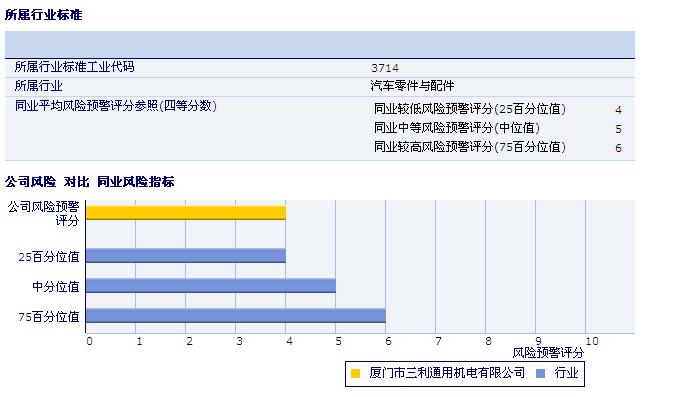Screen dimensions: 682x397
Task: Select the 25百分位值 blue bar
Action: (x=186, y=256)
